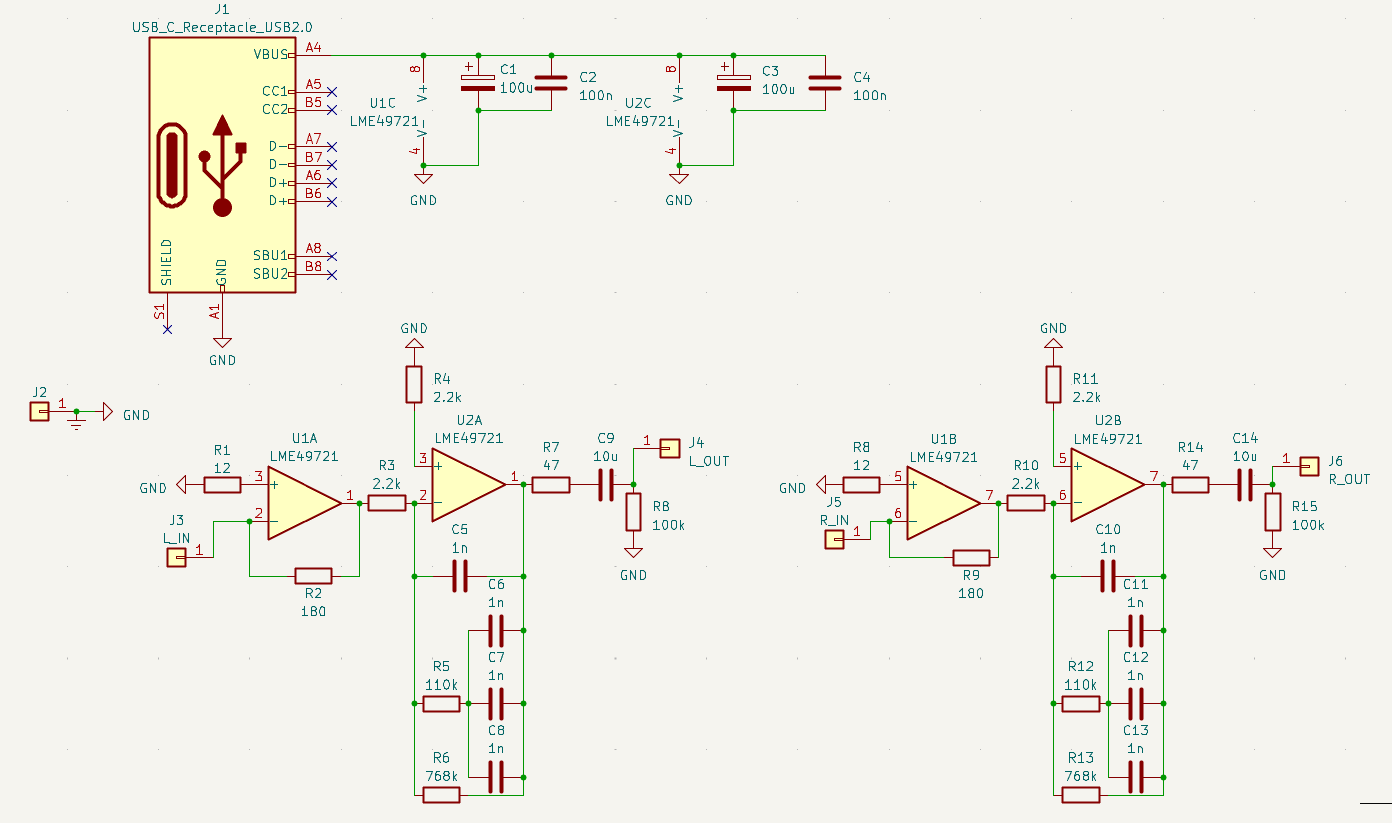
Task: Click the GND symbol under U2C pin 4
Action: coord(679,178)
